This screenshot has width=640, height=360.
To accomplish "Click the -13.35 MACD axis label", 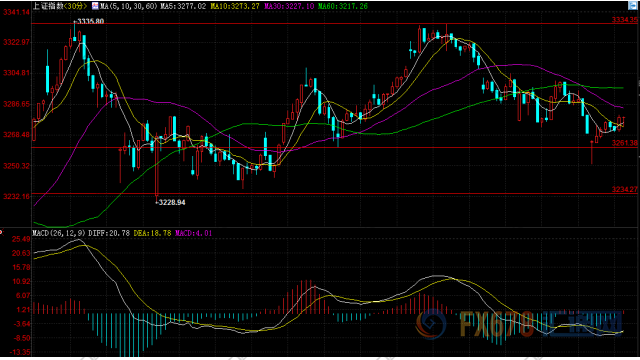I will [19, 352].
